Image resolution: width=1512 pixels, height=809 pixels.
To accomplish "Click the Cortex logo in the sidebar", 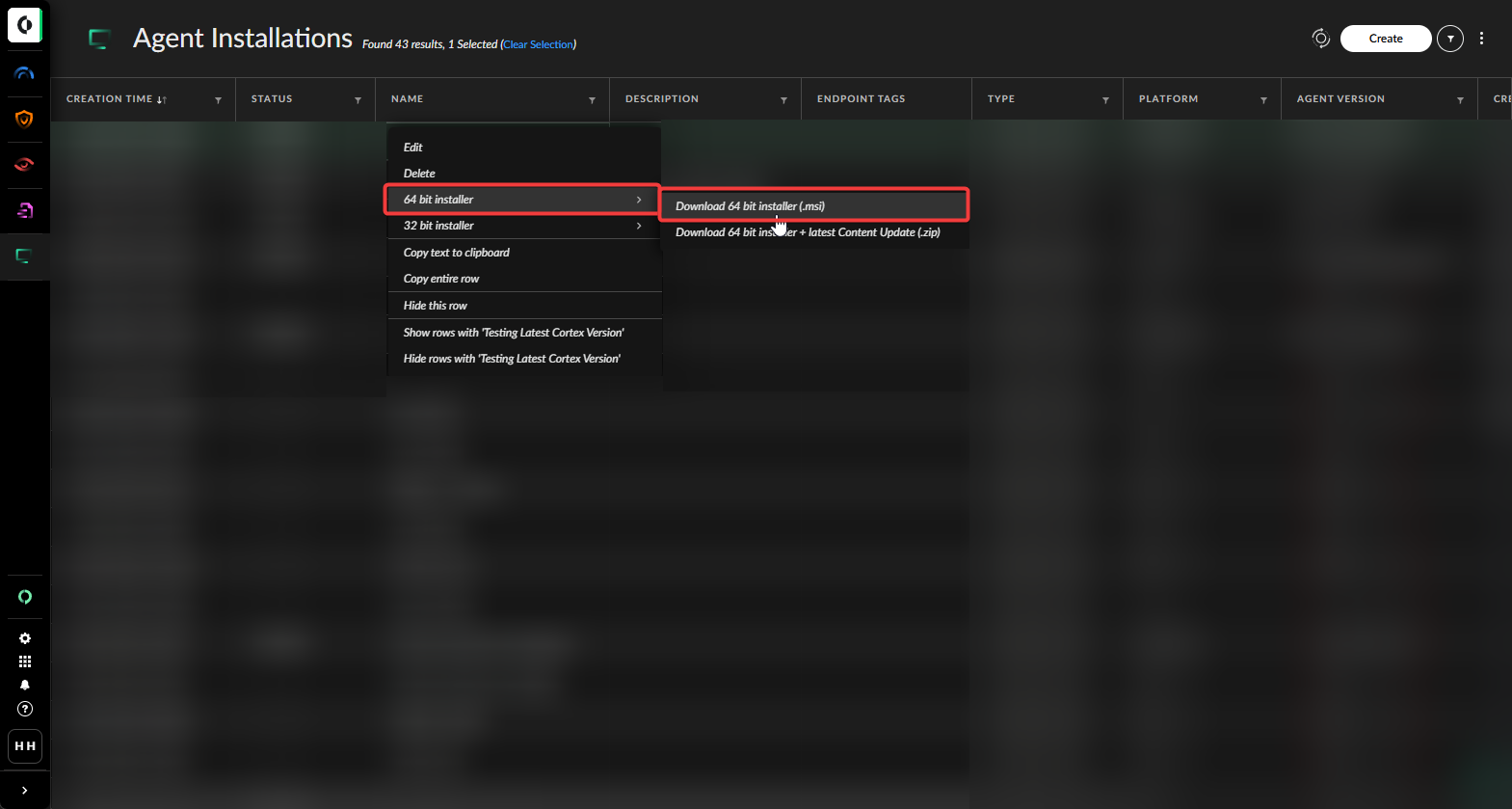I will tap(24, 25).
